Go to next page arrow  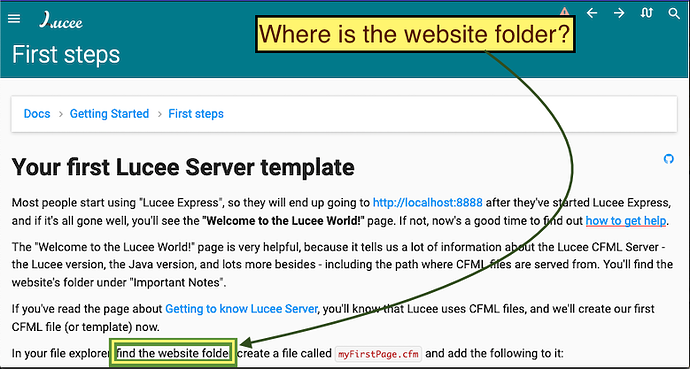(x=619, y=13)
